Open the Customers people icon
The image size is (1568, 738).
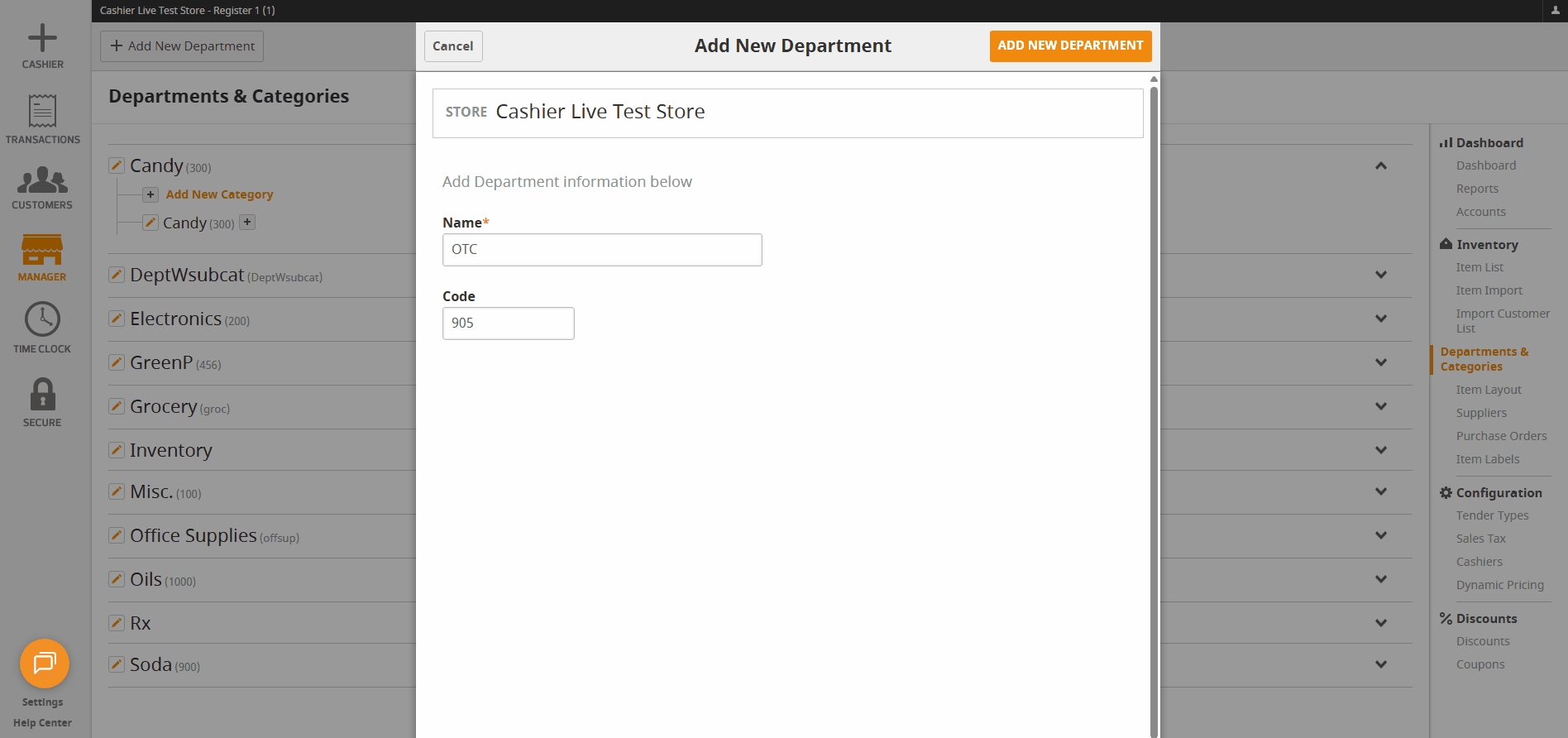pyautogui.click(x=42, y=180)
